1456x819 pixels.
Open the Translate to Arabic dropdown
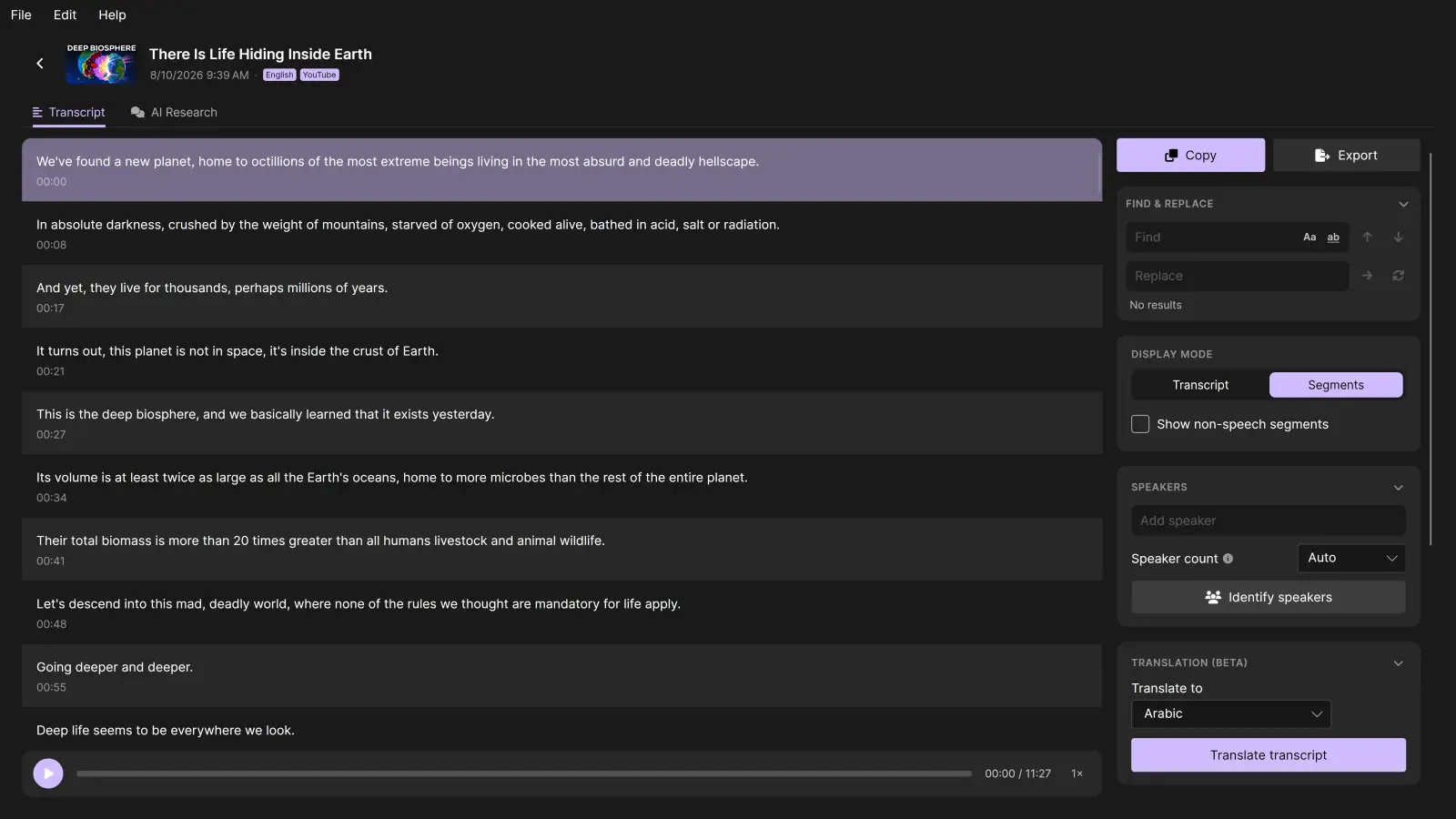1231,714
